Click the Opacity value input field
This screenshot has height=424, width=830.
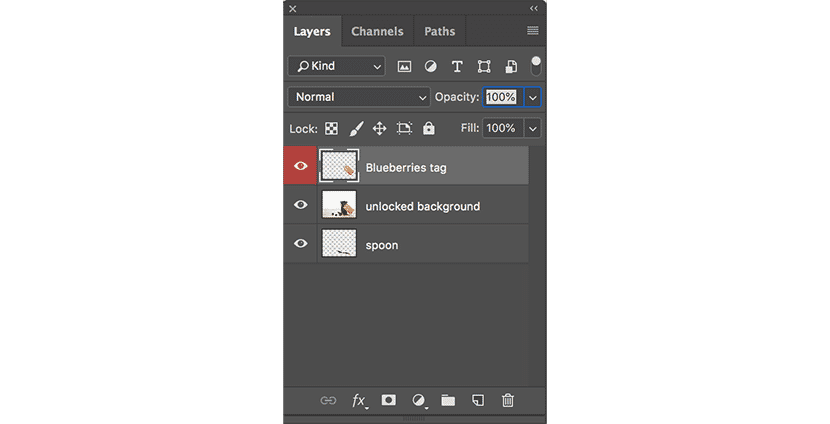pyautogui.click(x=501, y=97)
